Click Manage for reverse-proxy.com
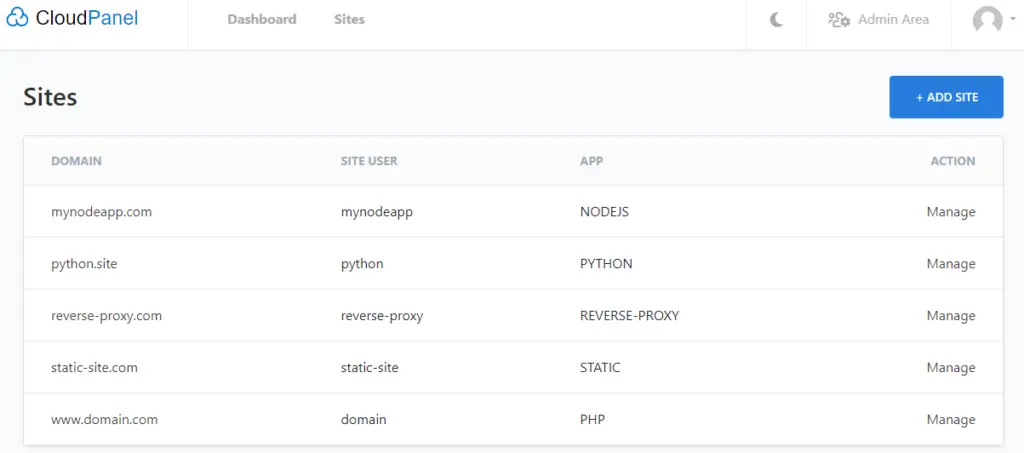Viewport: 1024px width, 453px height. [x=951, y=316]
